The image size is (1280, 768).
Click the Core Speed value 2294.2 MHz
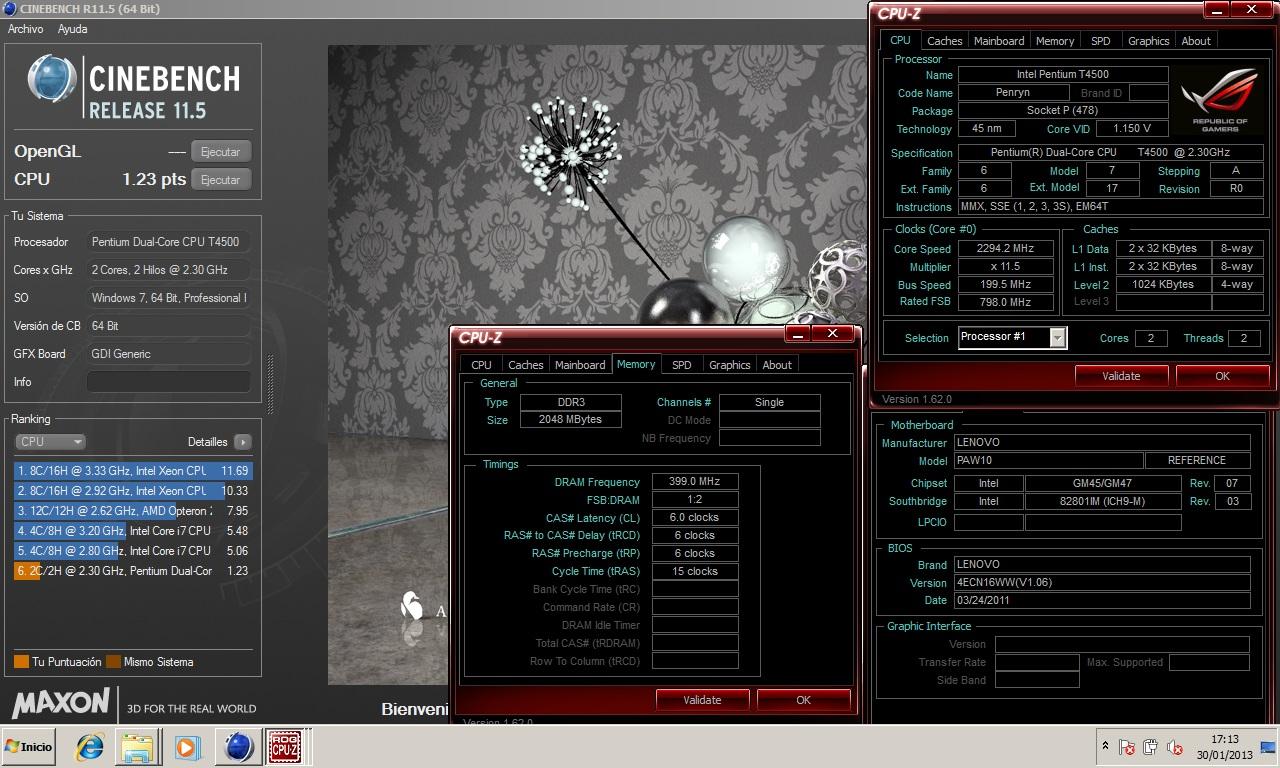(1006, 249)
